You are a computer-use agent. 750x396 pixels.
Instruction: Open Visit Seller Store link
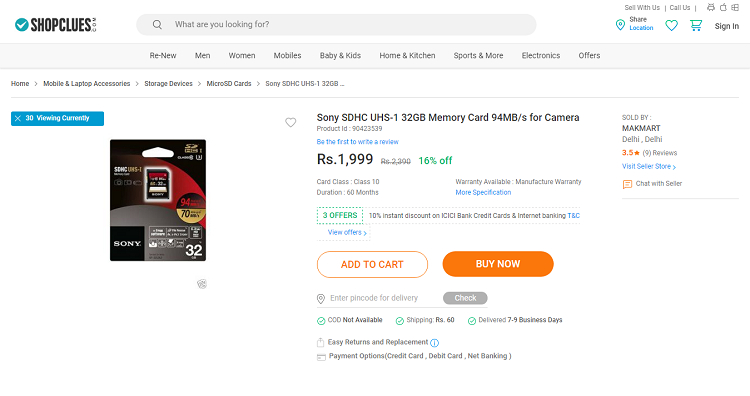(649, 166)
